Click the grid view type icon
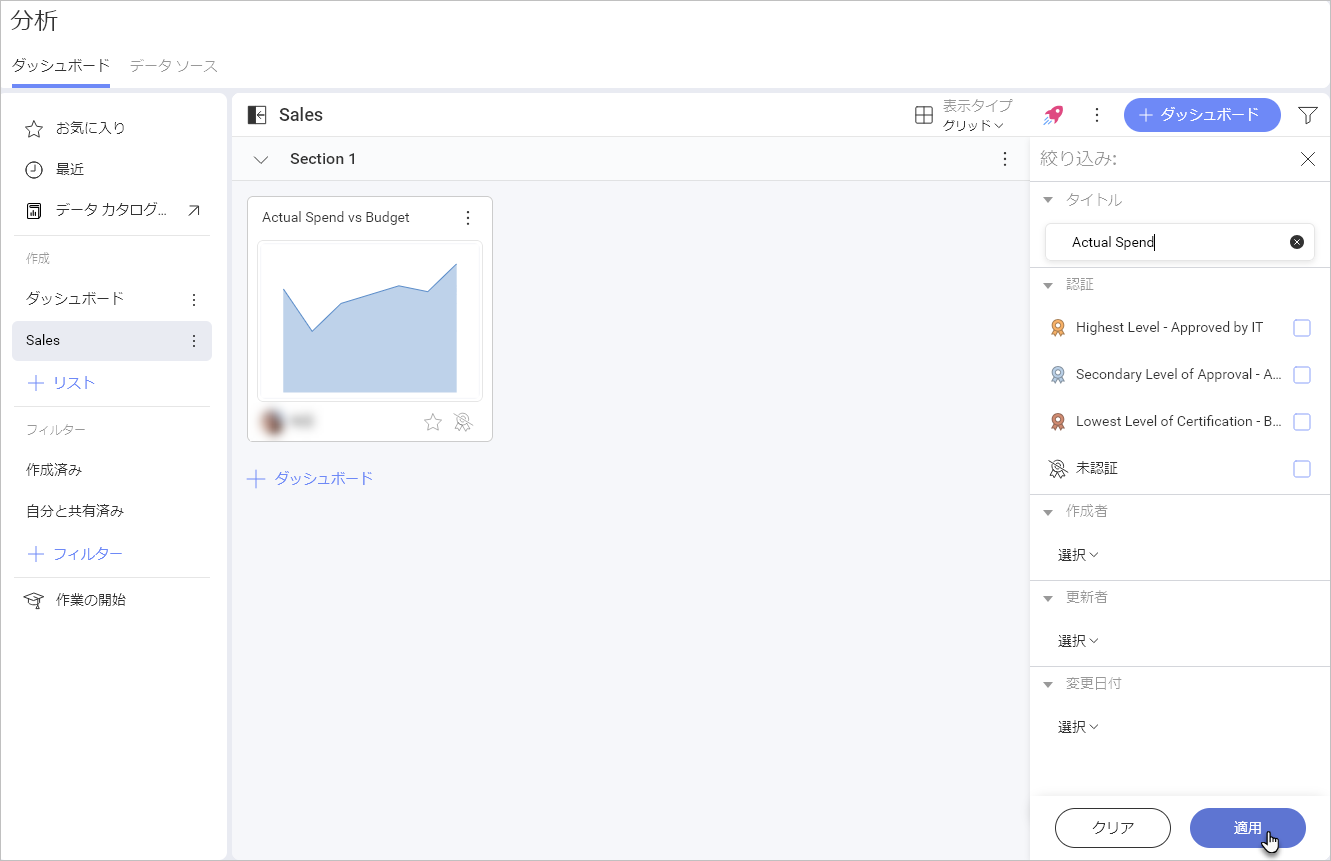This screenshot has height=861, width=1331. [924, 115]
